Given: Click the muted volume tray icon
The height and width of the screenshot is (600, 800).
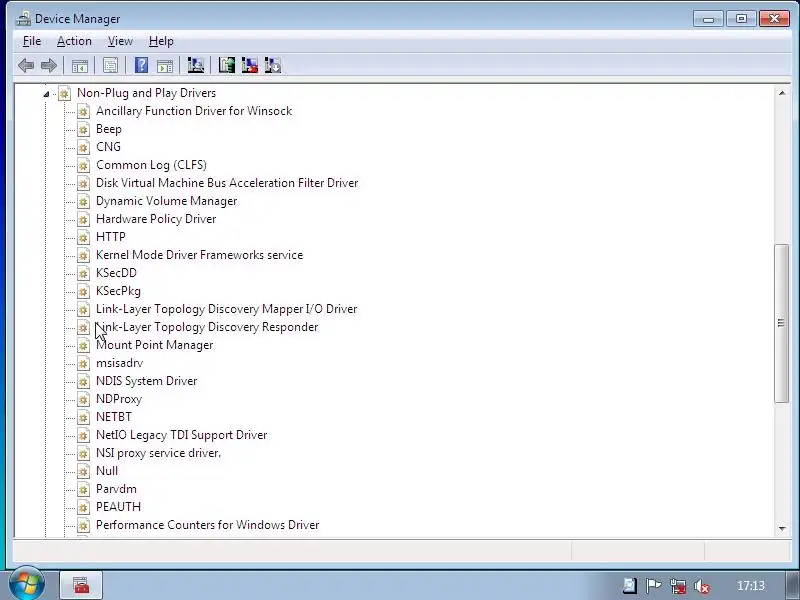Looking at the screenshot, I should tap(702, 586).
